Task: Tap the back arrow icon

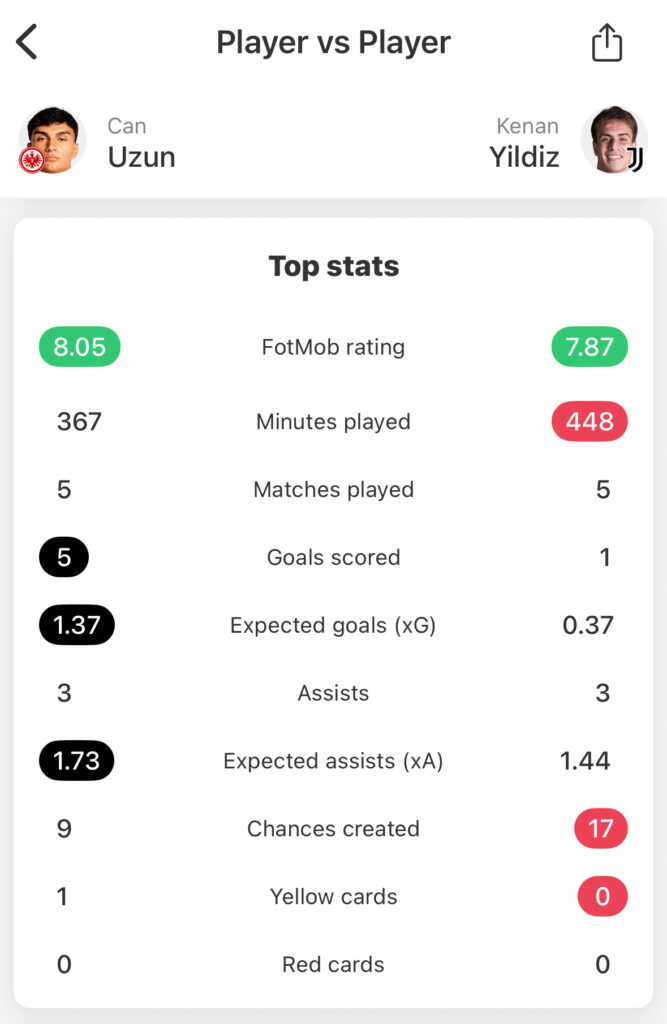Action: [x=27, y=42]
